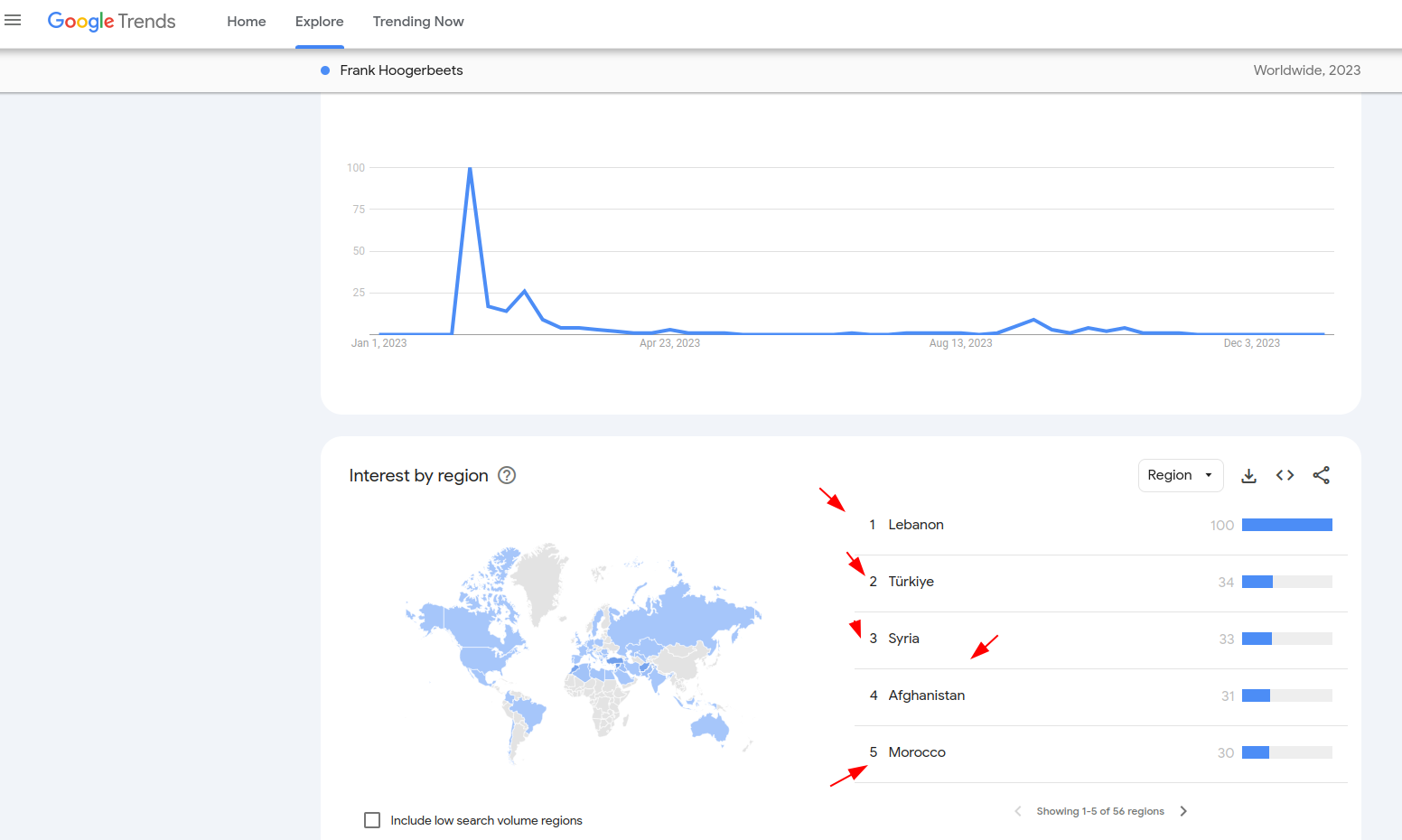This screenshot has height=840, width=1402.
Task: Open the Interest by region help icon
Action: [507, 475]
